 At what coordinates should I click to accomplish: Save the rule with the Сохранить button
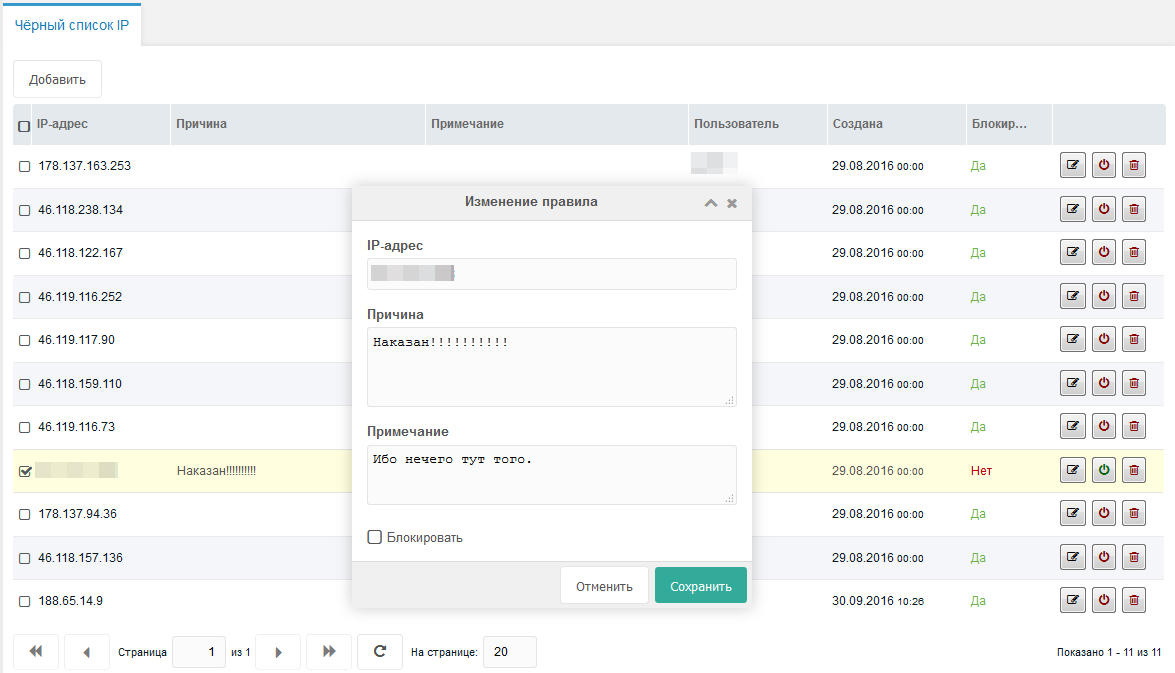point(700,585)
